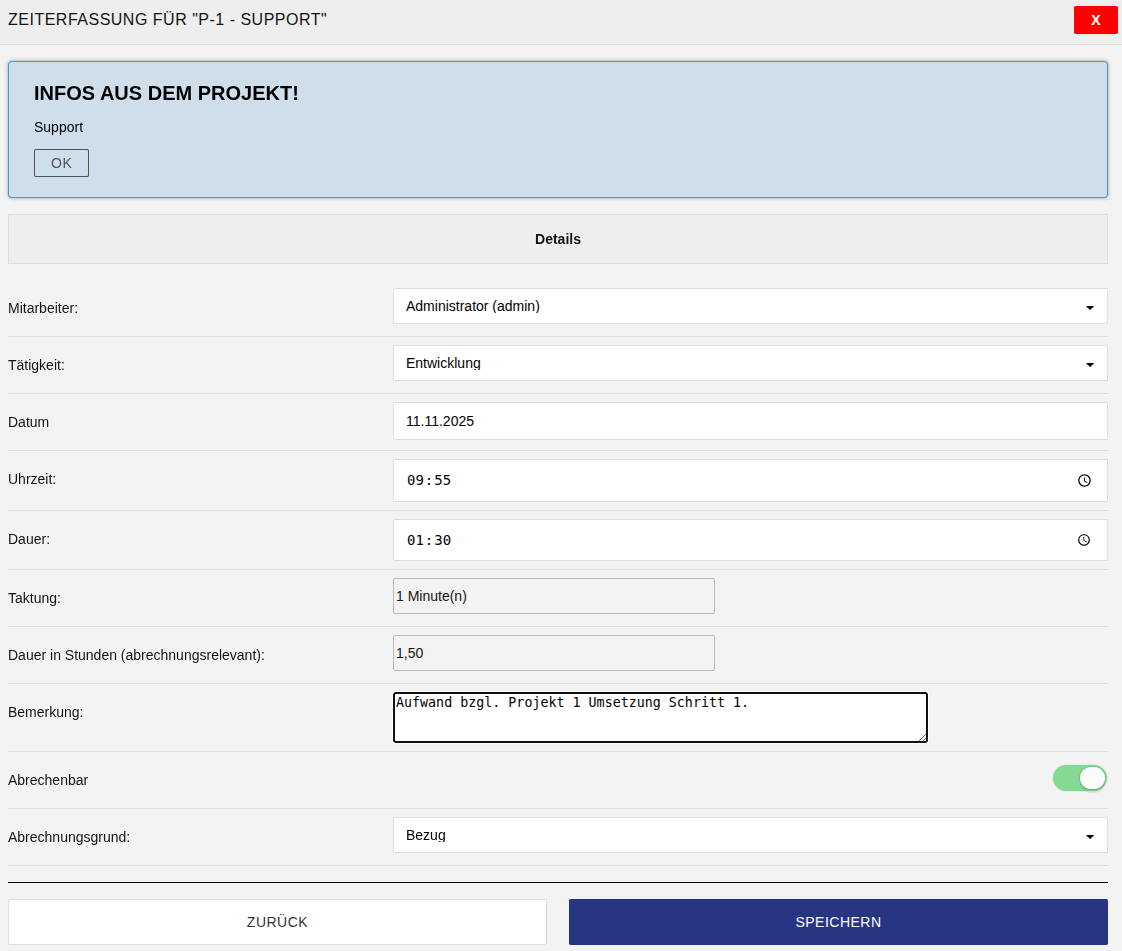Open the clock picker in Uhrzeit field

pyautogui.click(x=1084, y=481)
